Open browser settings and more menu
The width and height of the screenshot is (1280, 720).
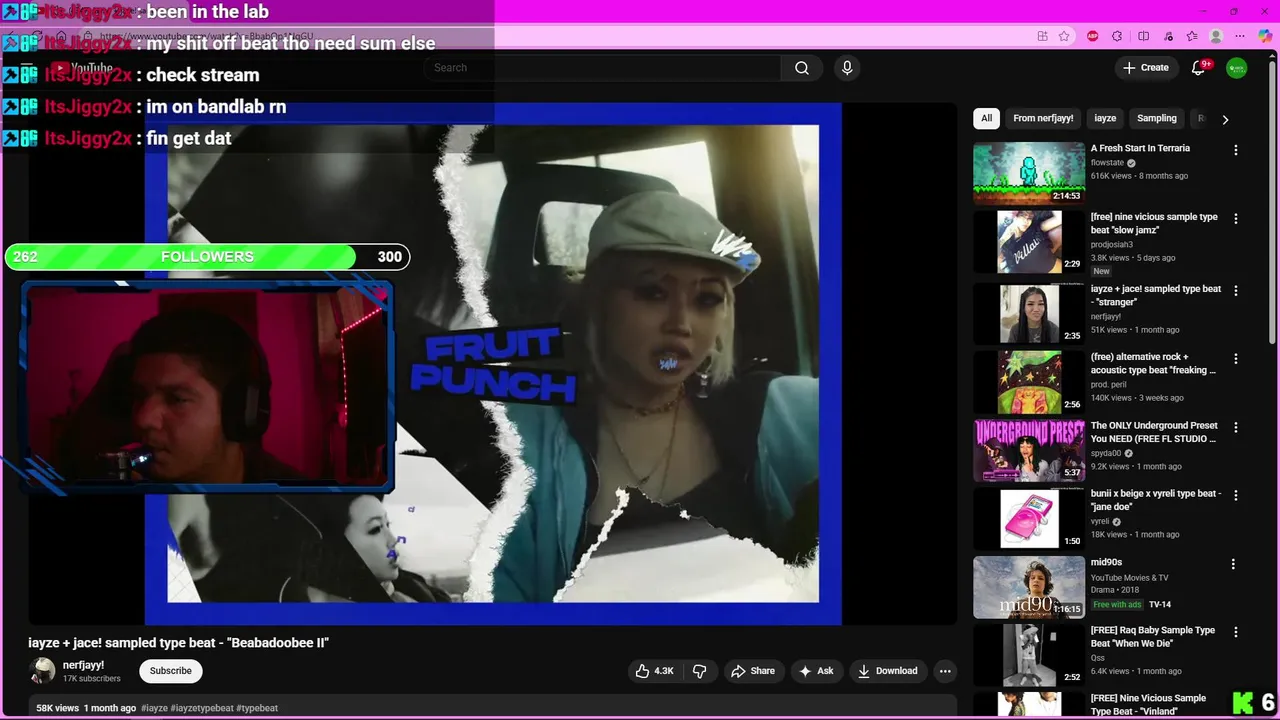[x=1240, y=36]
